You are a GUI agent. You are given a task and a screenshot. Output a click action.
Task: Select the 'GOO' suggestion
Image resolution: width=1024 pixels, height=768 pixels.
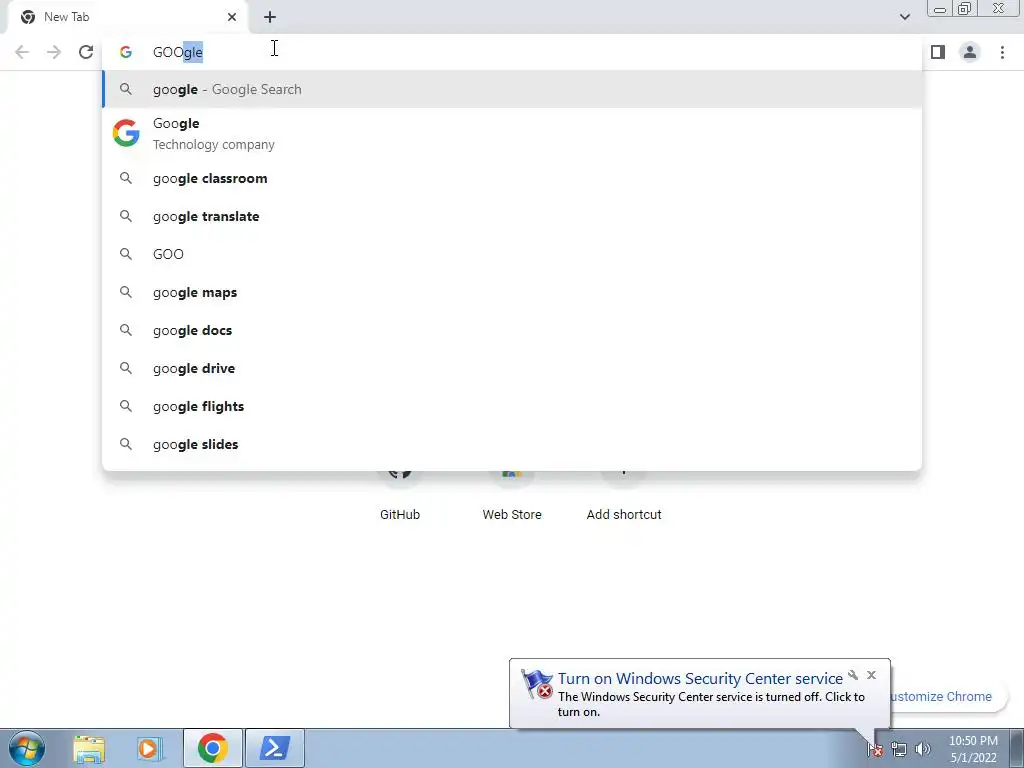(512, 254)
